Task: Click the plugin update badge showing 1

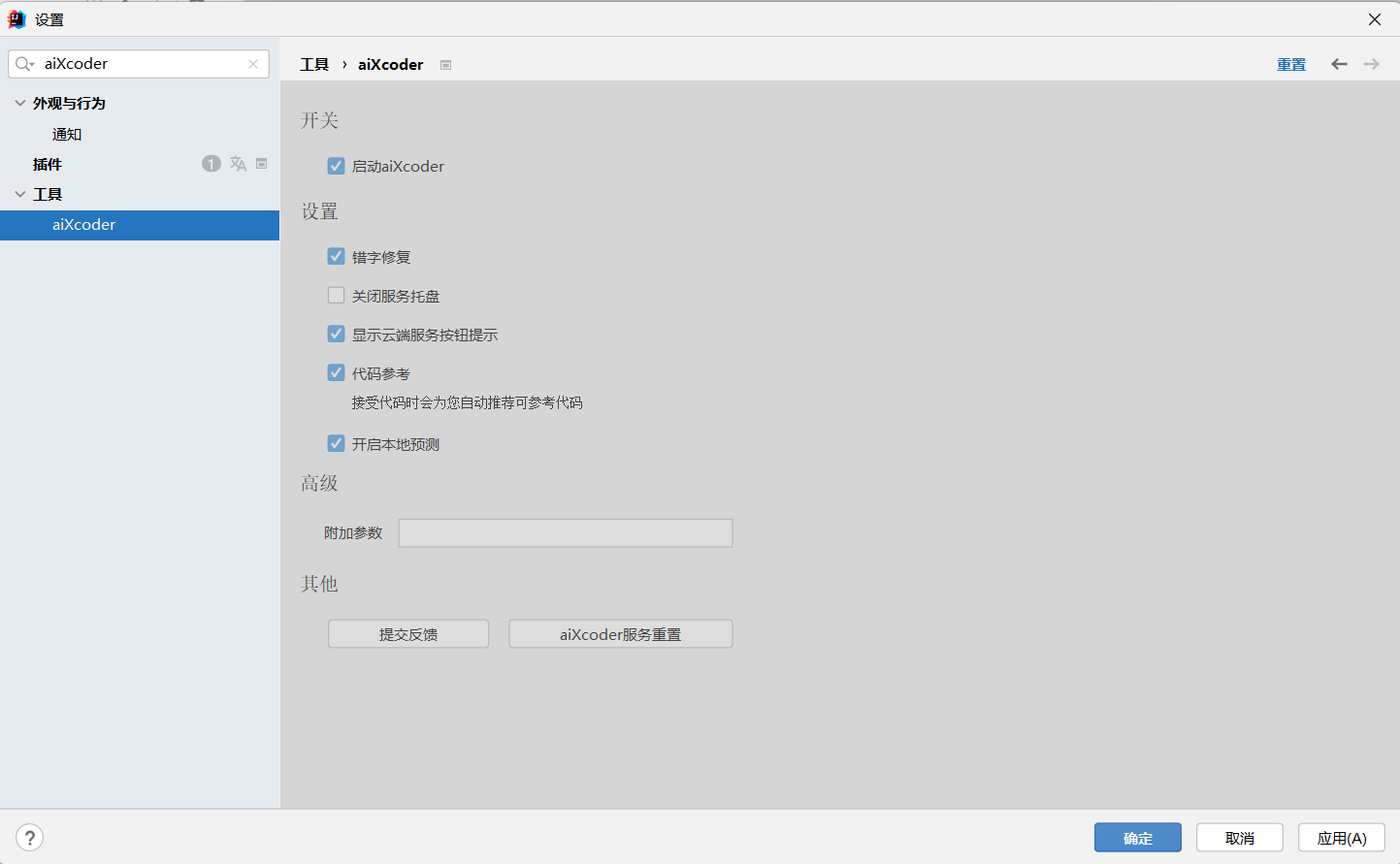Action: coord(212,164)
